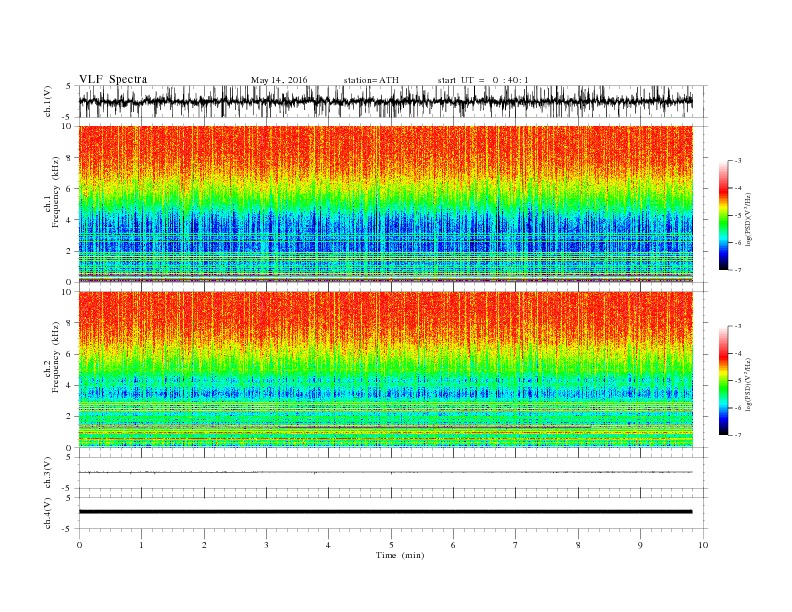Select the 'start UT = 0:40:1' text
Screen dimensions: 792x612
point(483,80)
